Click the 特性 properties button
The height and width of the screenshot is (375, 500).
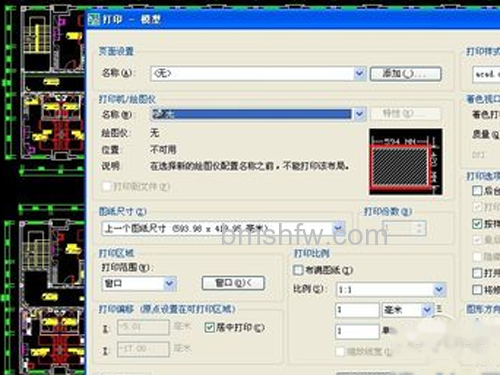tap(406, 114)
